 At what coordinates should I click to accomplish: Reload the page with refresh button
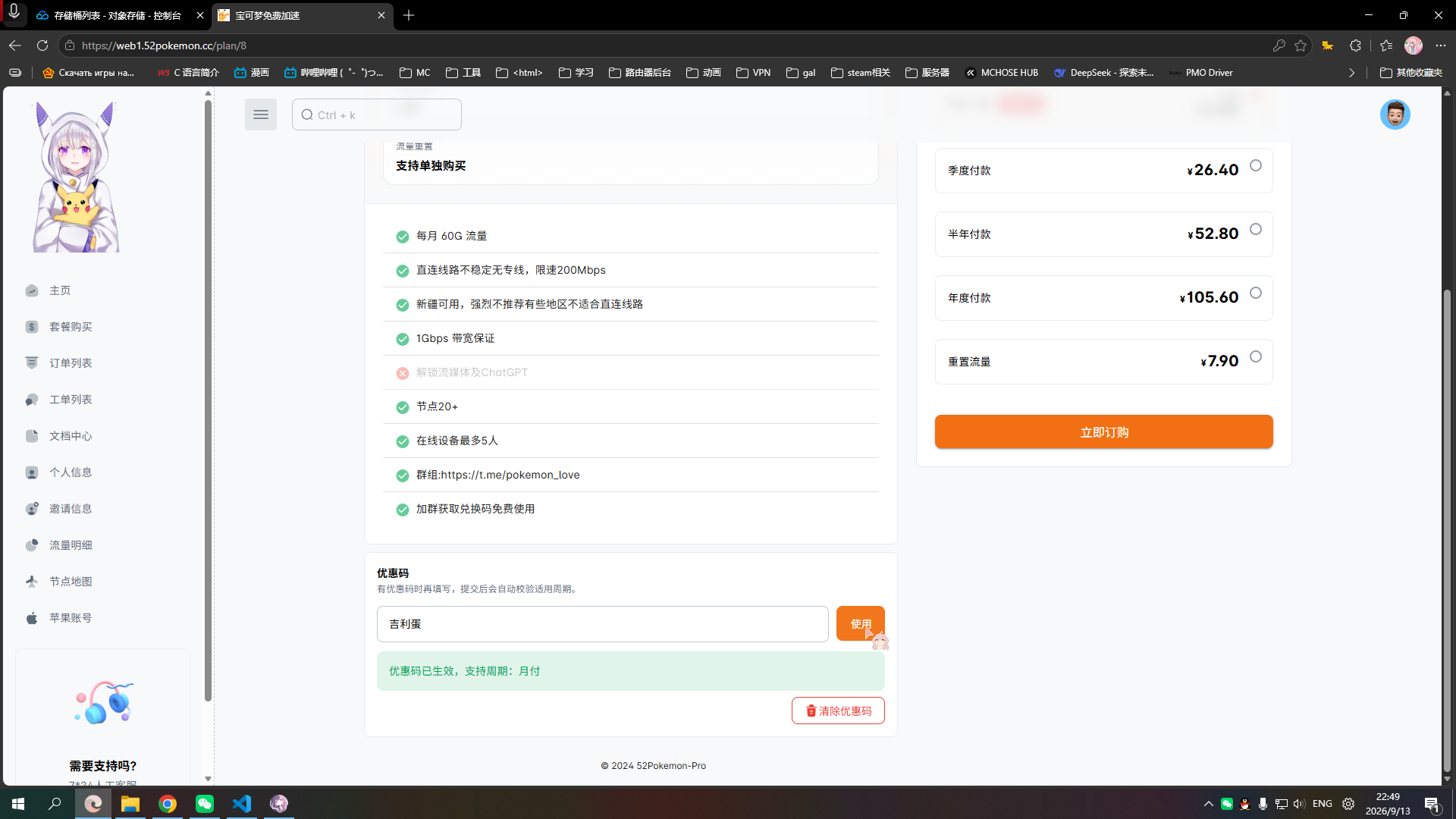click(42, 45)
